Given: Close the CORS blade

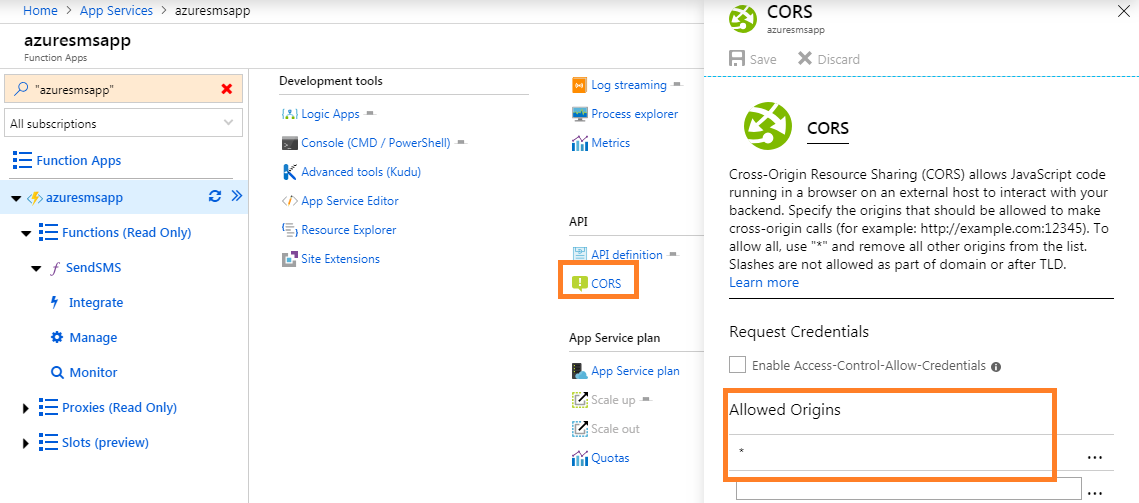Looking at the screenshot, I should click(x=1122, y=11).
